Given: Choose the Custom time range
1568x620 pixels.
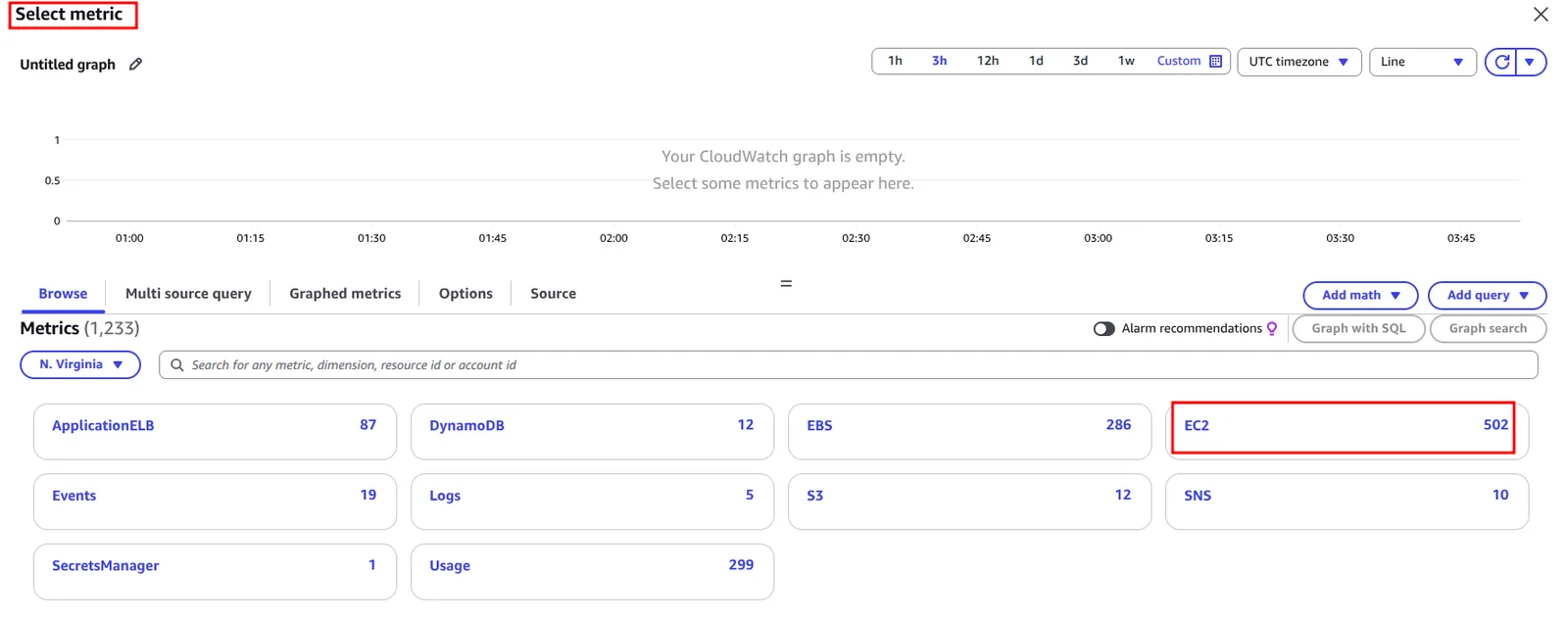Looking at the screenshot, I should click(x=1178, y=61).
